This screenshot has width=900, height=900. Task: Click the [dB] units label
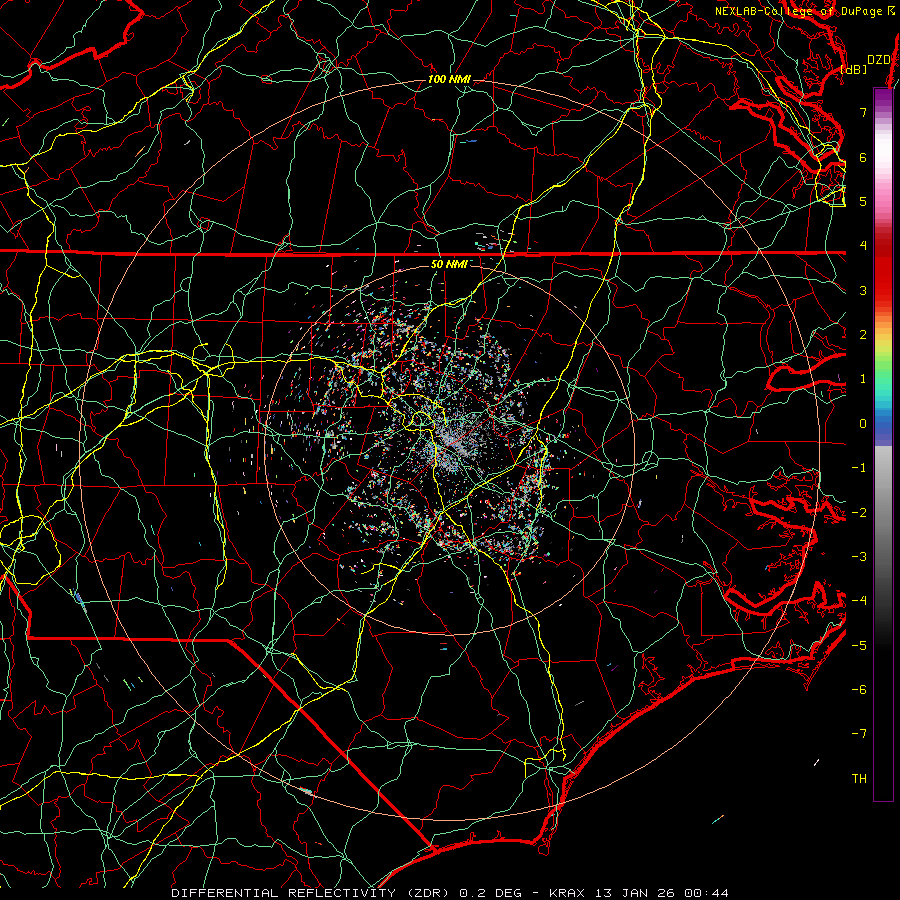[x=854, y=69]
